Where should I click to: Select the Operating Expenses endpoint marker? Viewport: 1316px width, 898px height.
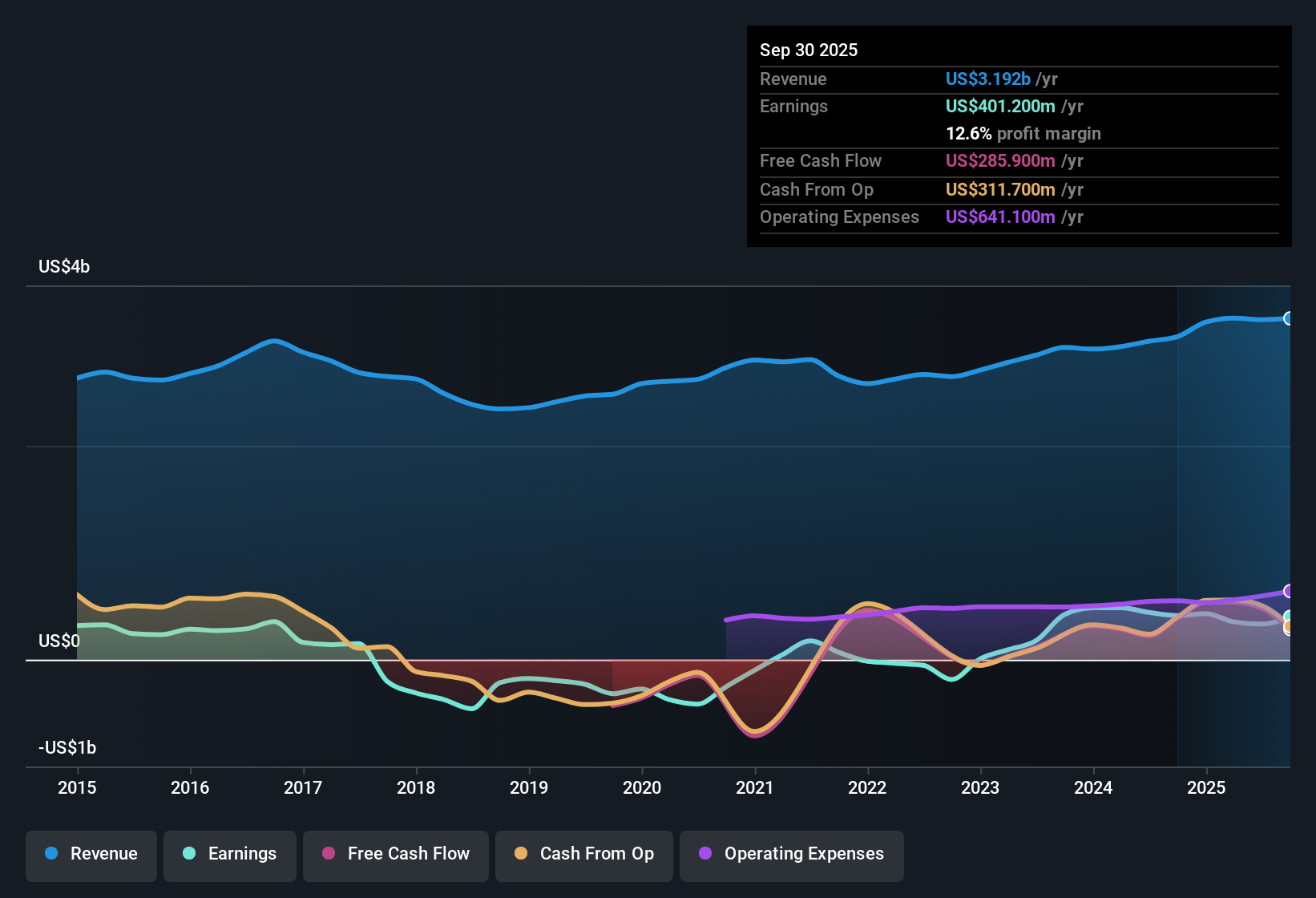pos(1289,591)
